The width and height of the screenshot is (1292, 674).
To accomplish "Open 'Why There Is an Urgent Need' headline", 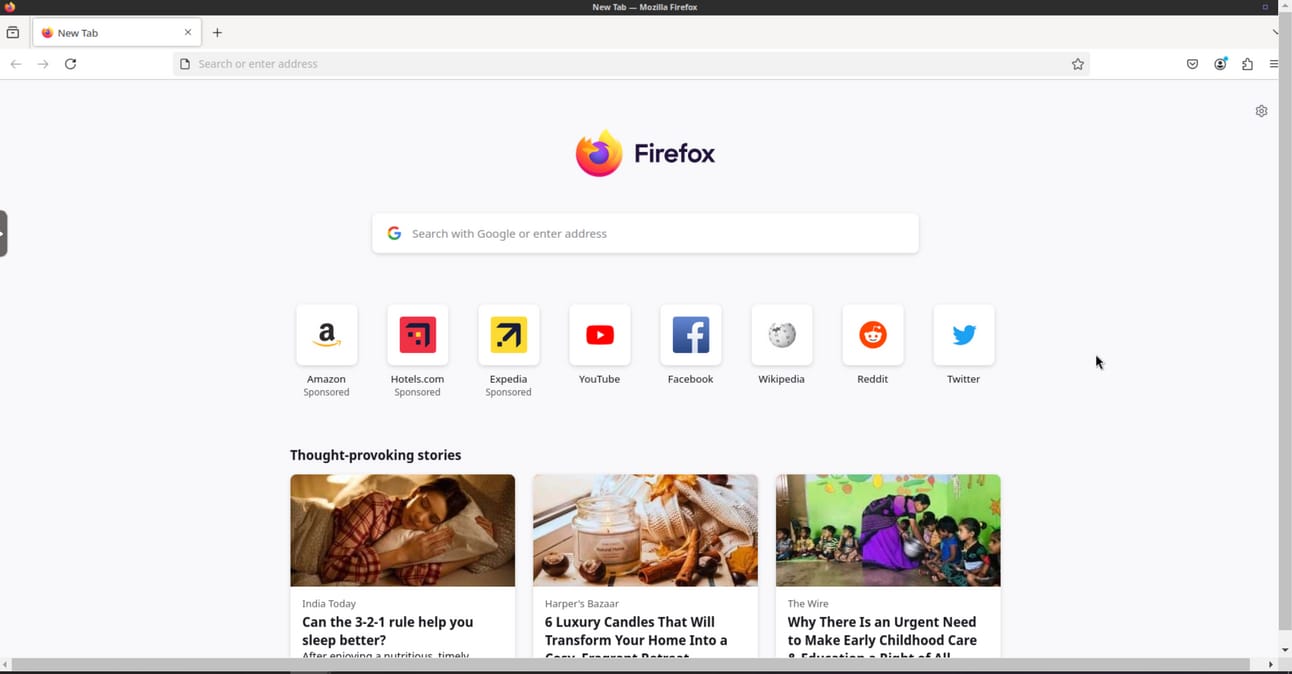I will [882, 636].
